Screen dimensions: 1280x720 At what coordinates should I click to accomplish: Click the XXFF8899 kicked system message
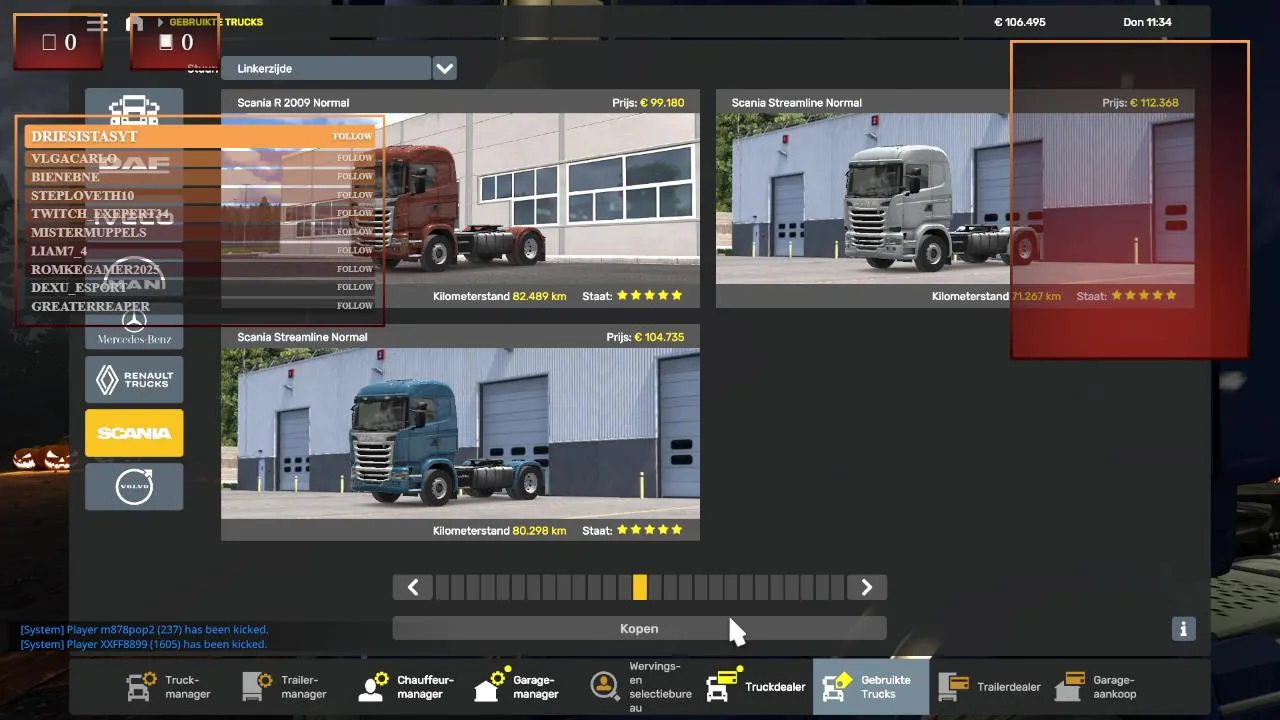click(144, 644)
